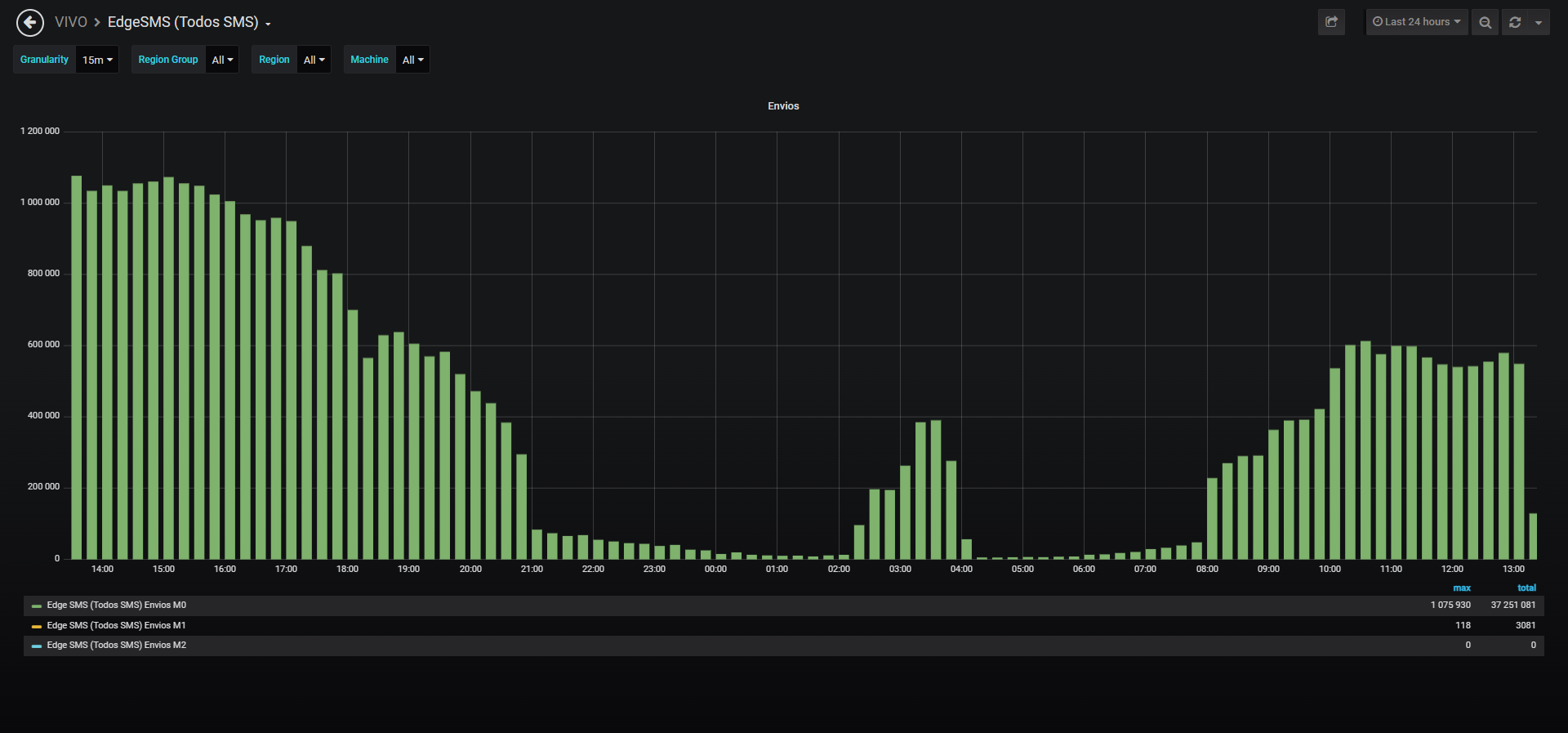Click the 1 200 000 y-axis label
The image size is (1568, 733).
pos(40,132)
